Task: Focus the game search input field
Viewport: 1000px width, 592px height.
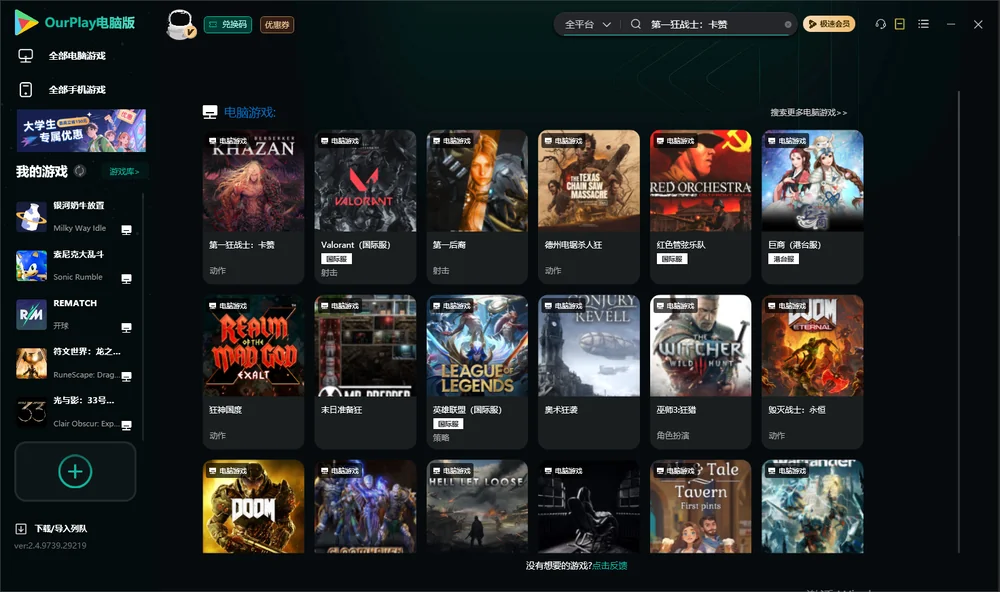Action: 714,24
